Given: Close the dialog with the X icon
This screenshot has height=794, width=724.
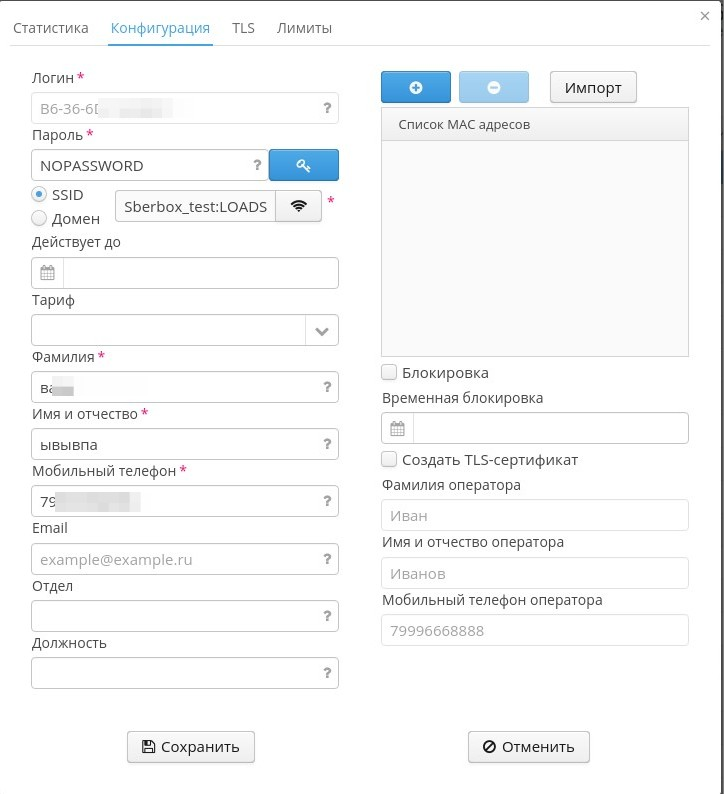Looking at the screenshot, I should pyautogui.click(x=704, y=16).
